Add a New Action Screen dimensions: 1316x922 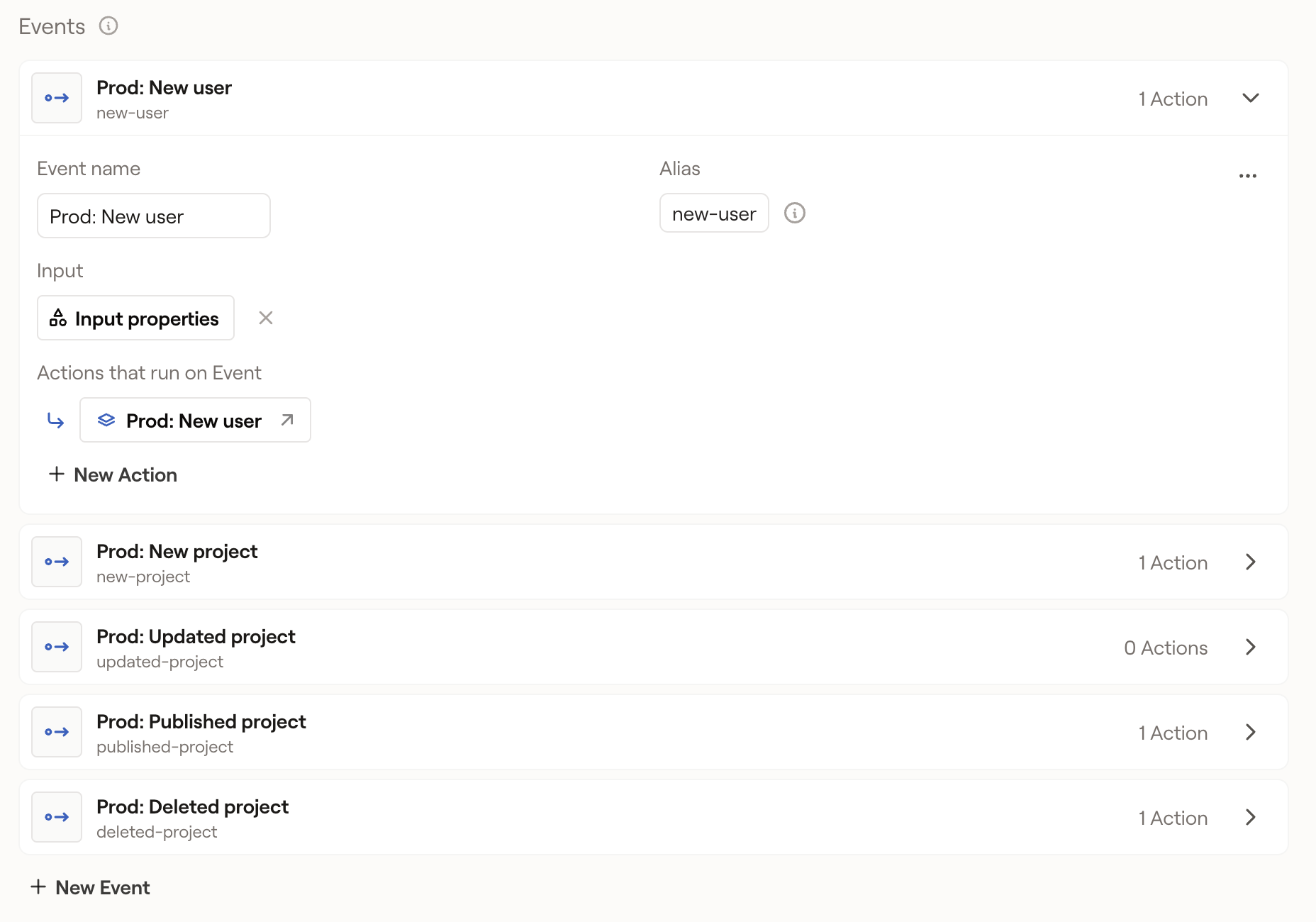click(x=113, y=474)
